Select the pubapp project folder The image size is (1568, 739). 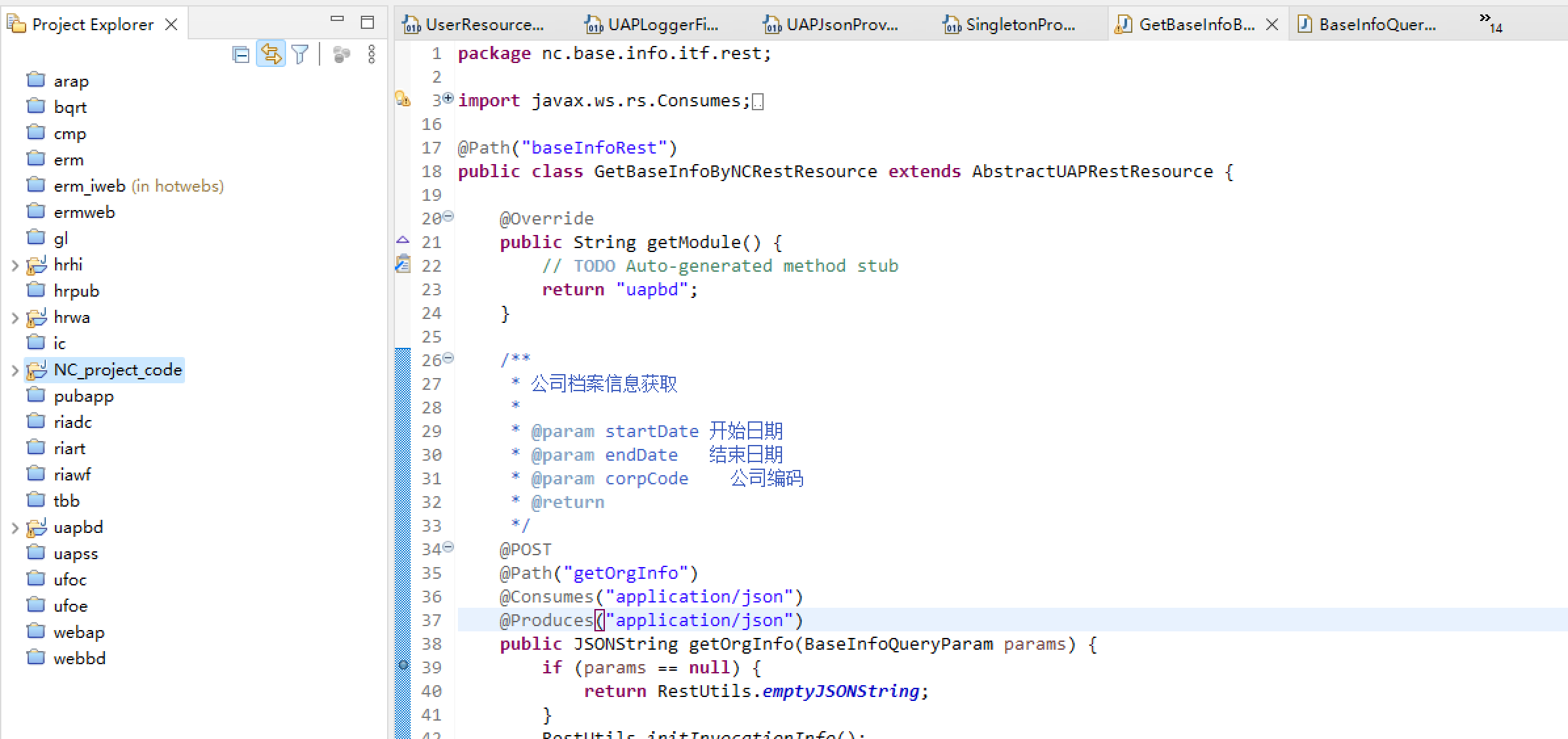(83, 396)
